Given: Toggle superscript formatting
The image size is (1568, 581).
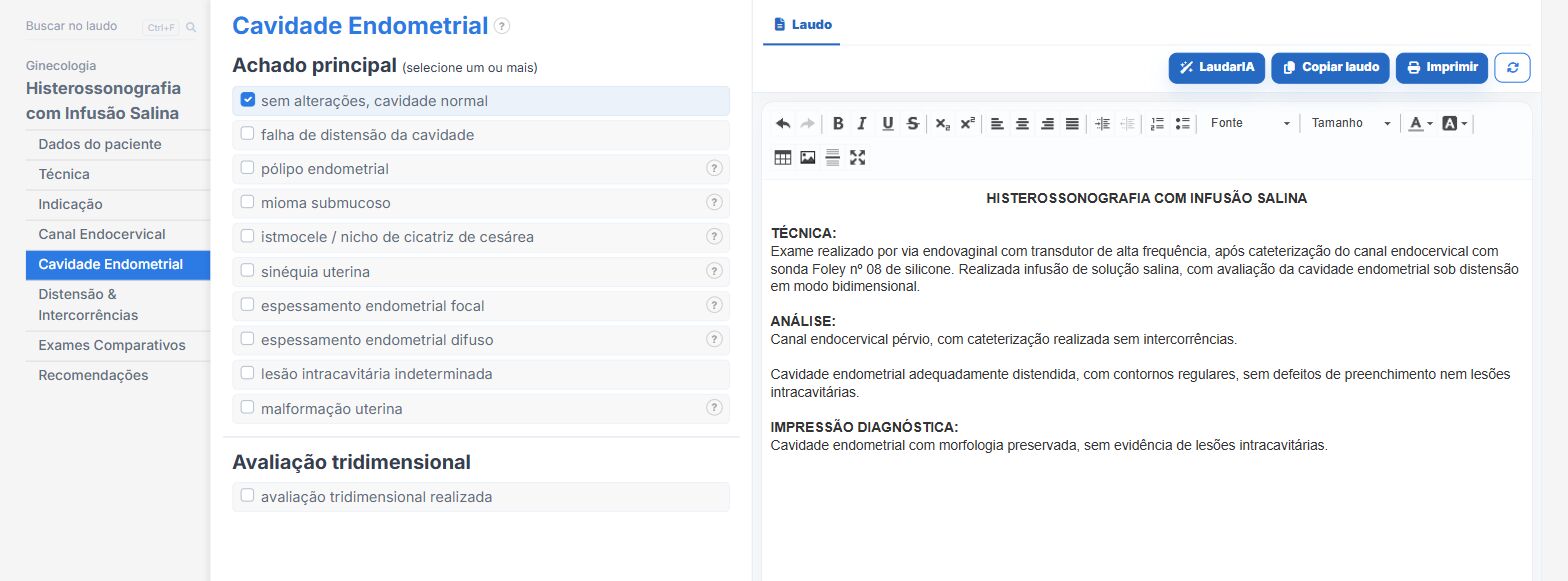Looking at the screenshot, I should click(967, 123).
